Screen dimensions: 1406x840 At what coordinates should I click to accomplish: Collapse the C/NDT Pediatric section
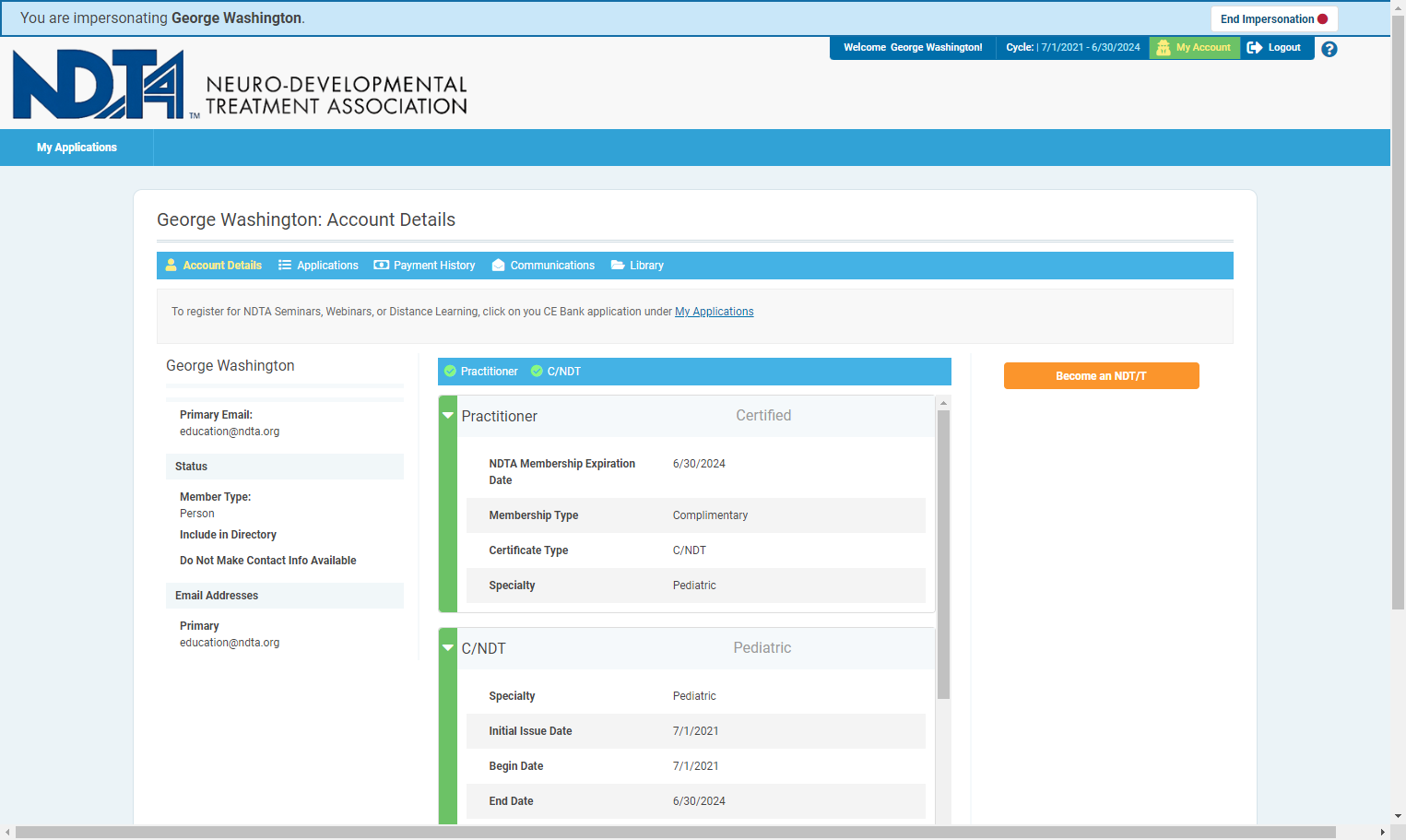[448, 648]
